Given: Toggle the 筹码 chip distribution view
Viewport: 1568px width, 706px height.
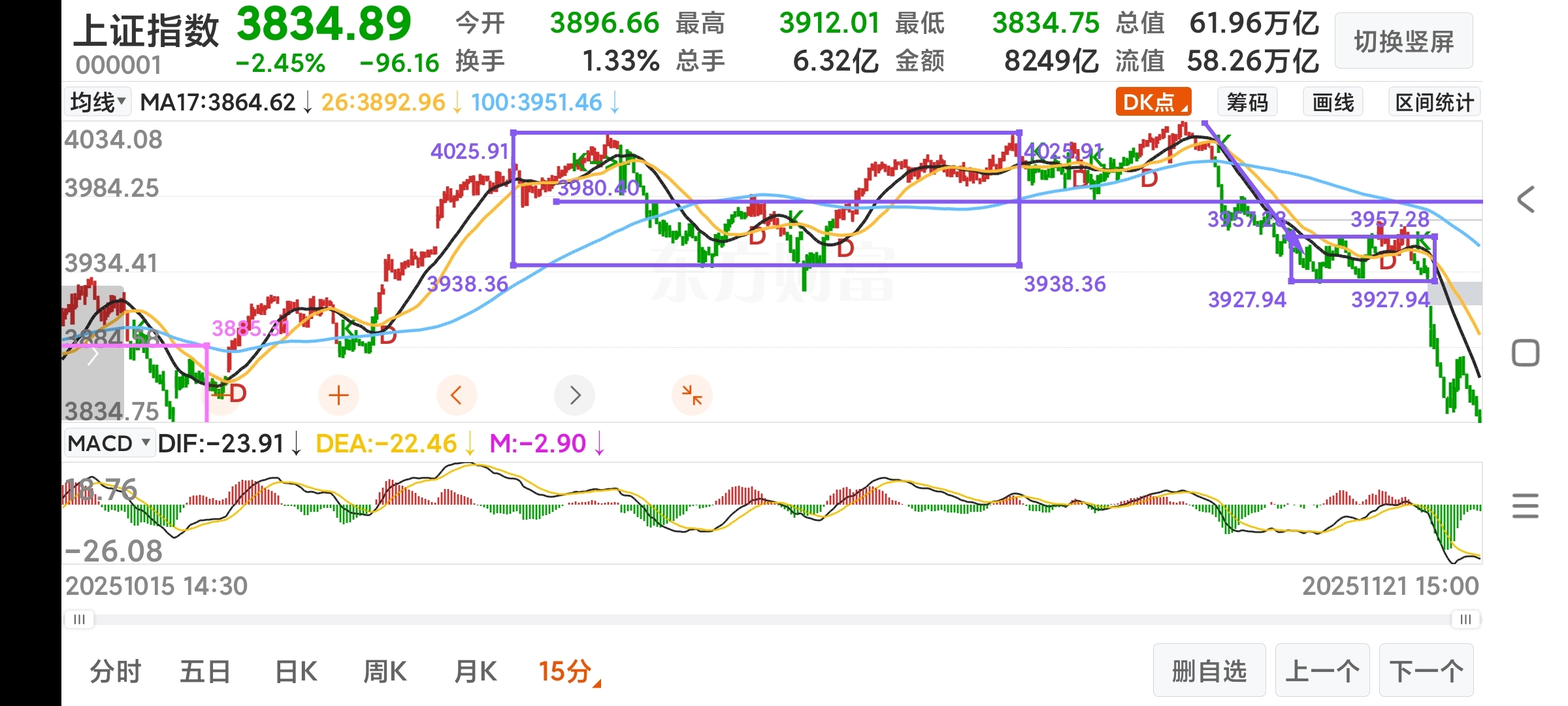Looking at the screenshot, I should tap(1247, 103).
